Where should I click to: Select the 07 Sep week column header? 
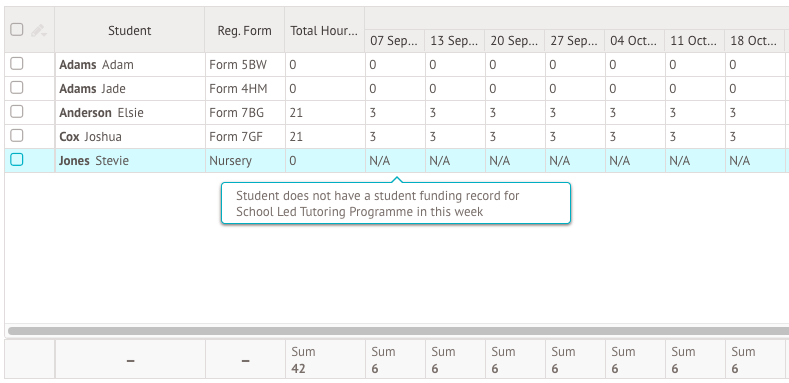394,41
